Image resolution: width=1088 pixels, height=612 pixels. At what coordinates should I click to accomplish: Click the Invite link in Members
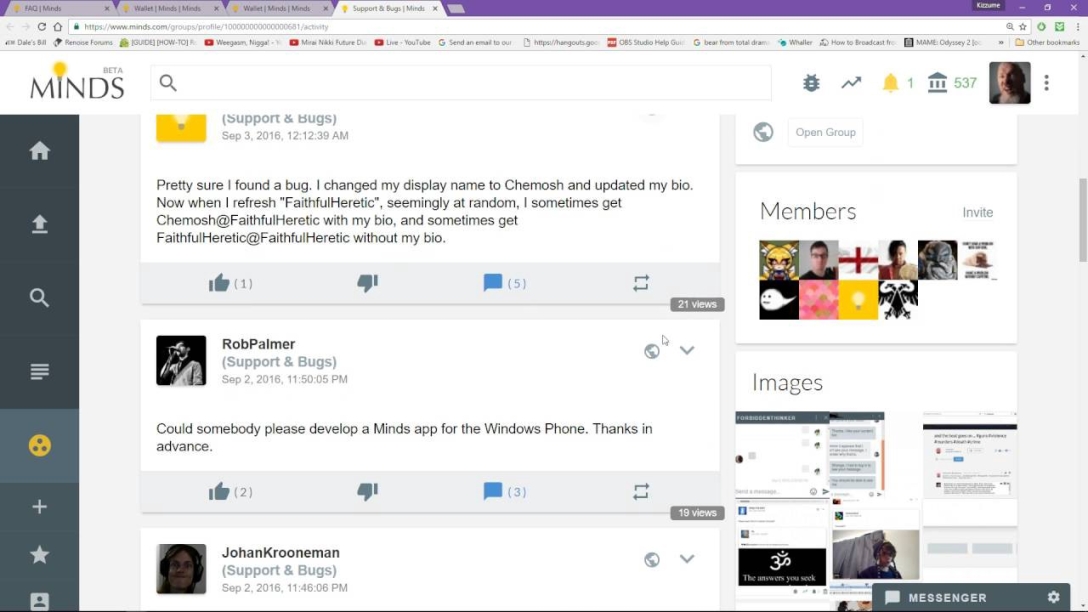(x=977, y=212)
